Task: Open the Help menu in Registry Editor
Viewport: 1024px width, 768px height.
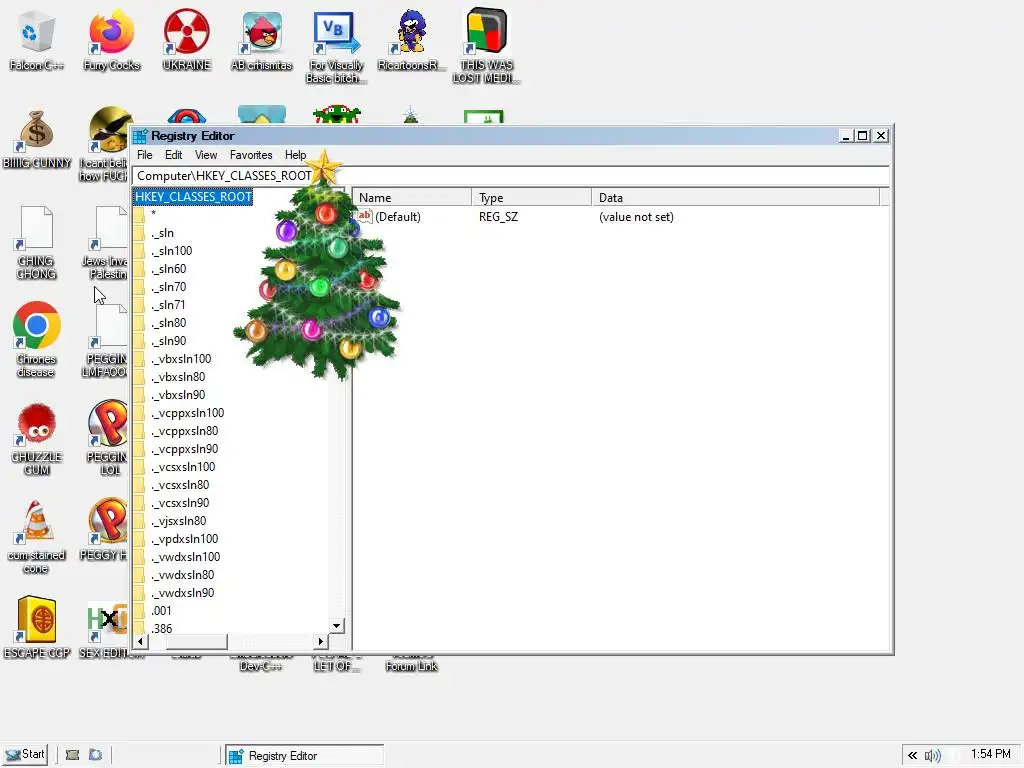Action: (295, 155)
